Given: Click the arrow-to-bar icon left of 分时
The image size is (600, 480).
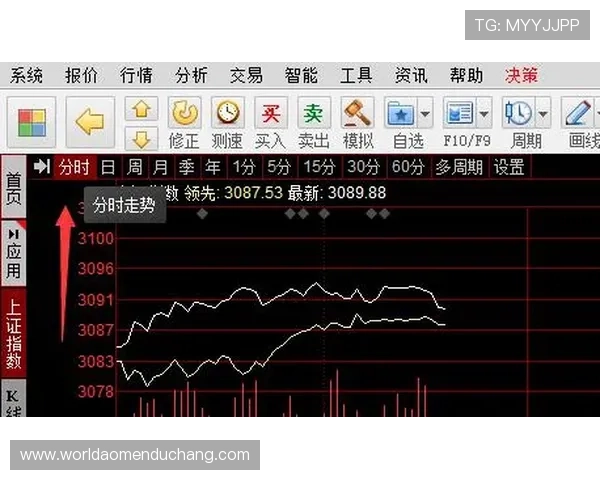Looking at the screenshot, I should pos(42,167).
